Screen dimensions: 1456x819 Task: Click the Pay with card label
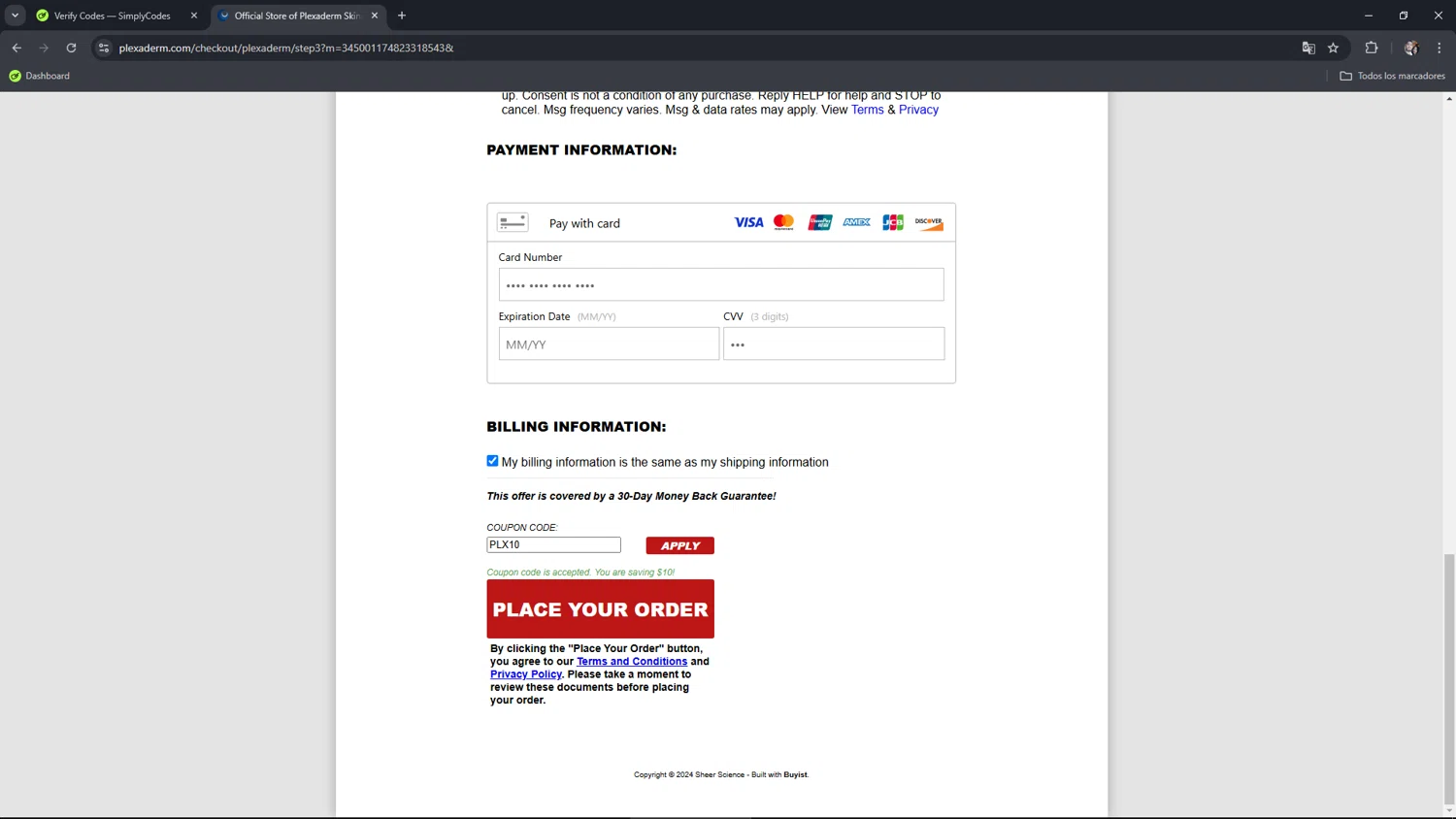tap(584, 223)
